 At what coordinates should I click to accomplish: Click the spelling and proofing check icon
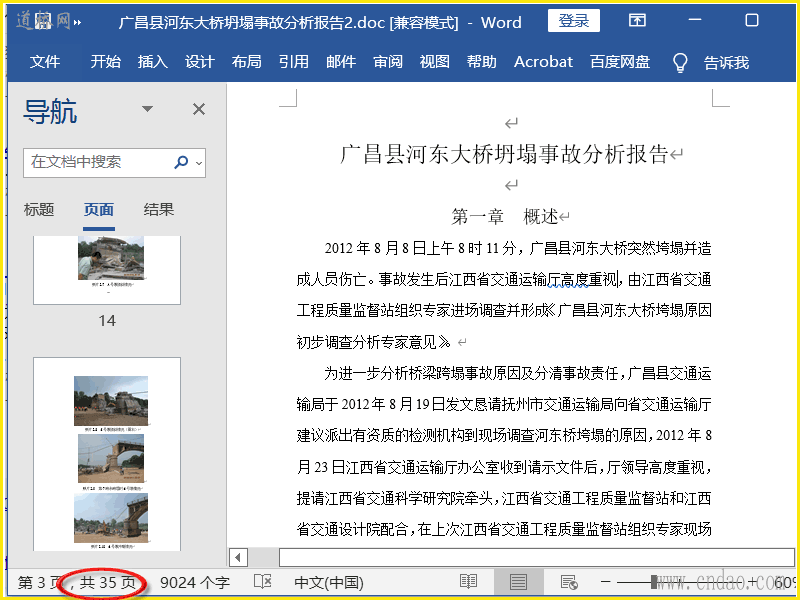pyautogui.click(x=263, y=582)
